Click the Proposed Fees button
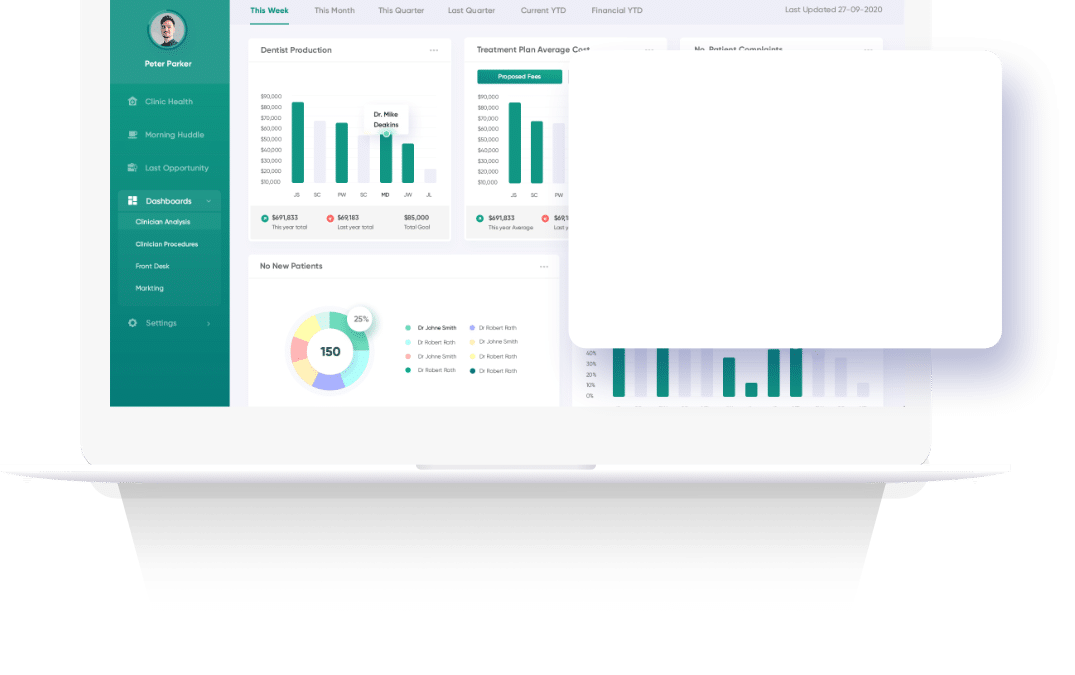The image size is (1075, 675). click(519, 77)
